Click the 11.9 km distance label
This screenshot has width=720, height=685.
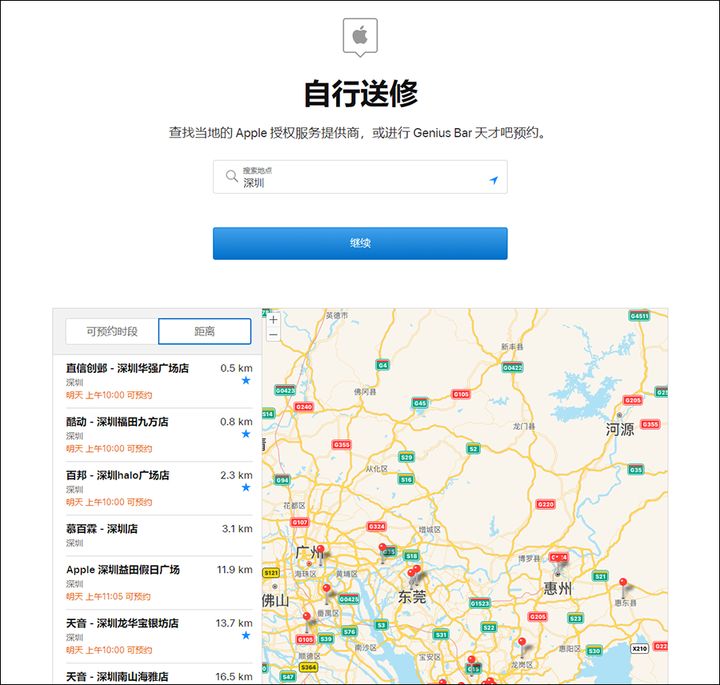click(x=235, y=570)
